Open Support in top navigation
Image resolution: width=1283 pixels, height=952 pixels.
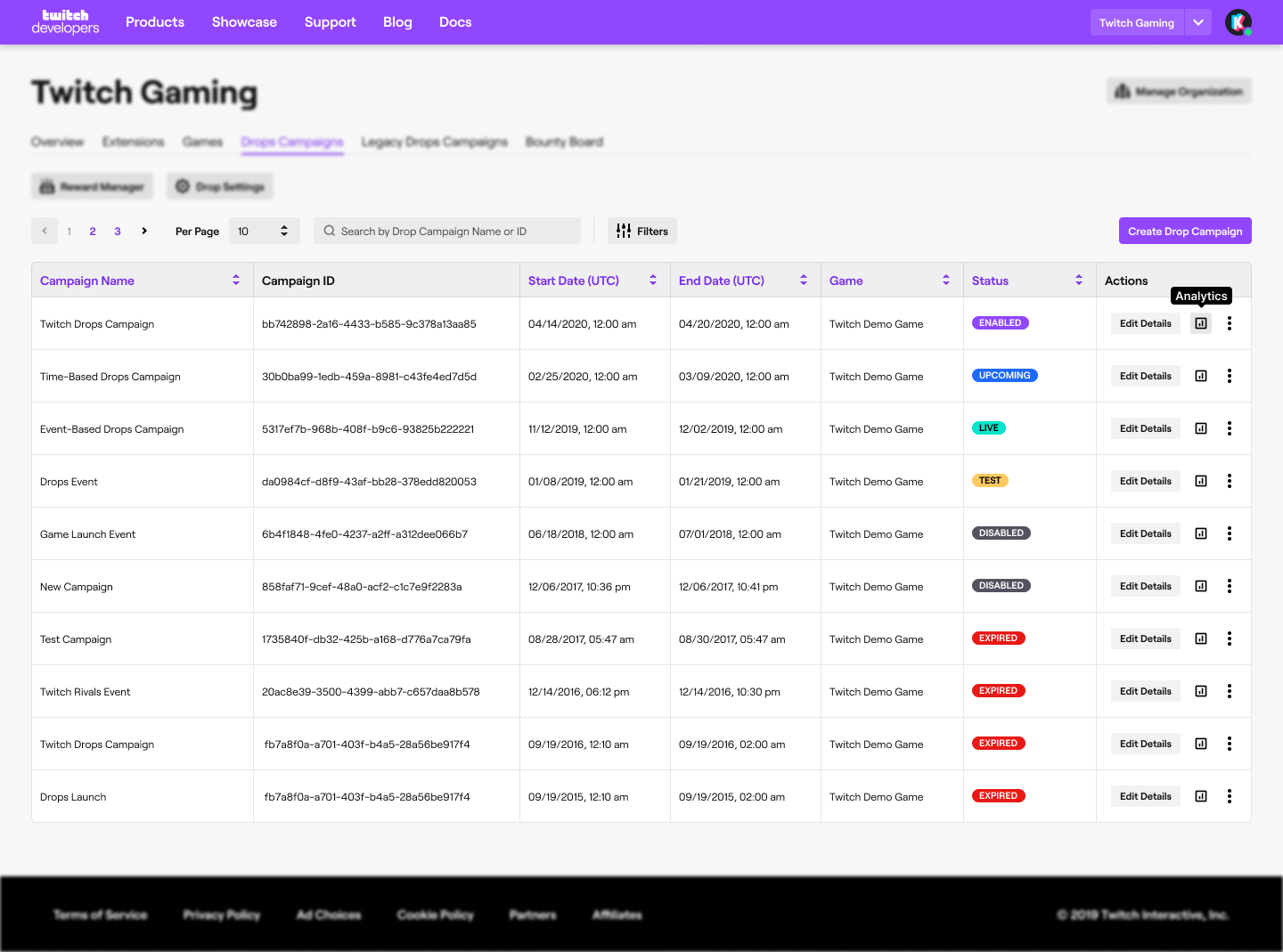point(330,22)
